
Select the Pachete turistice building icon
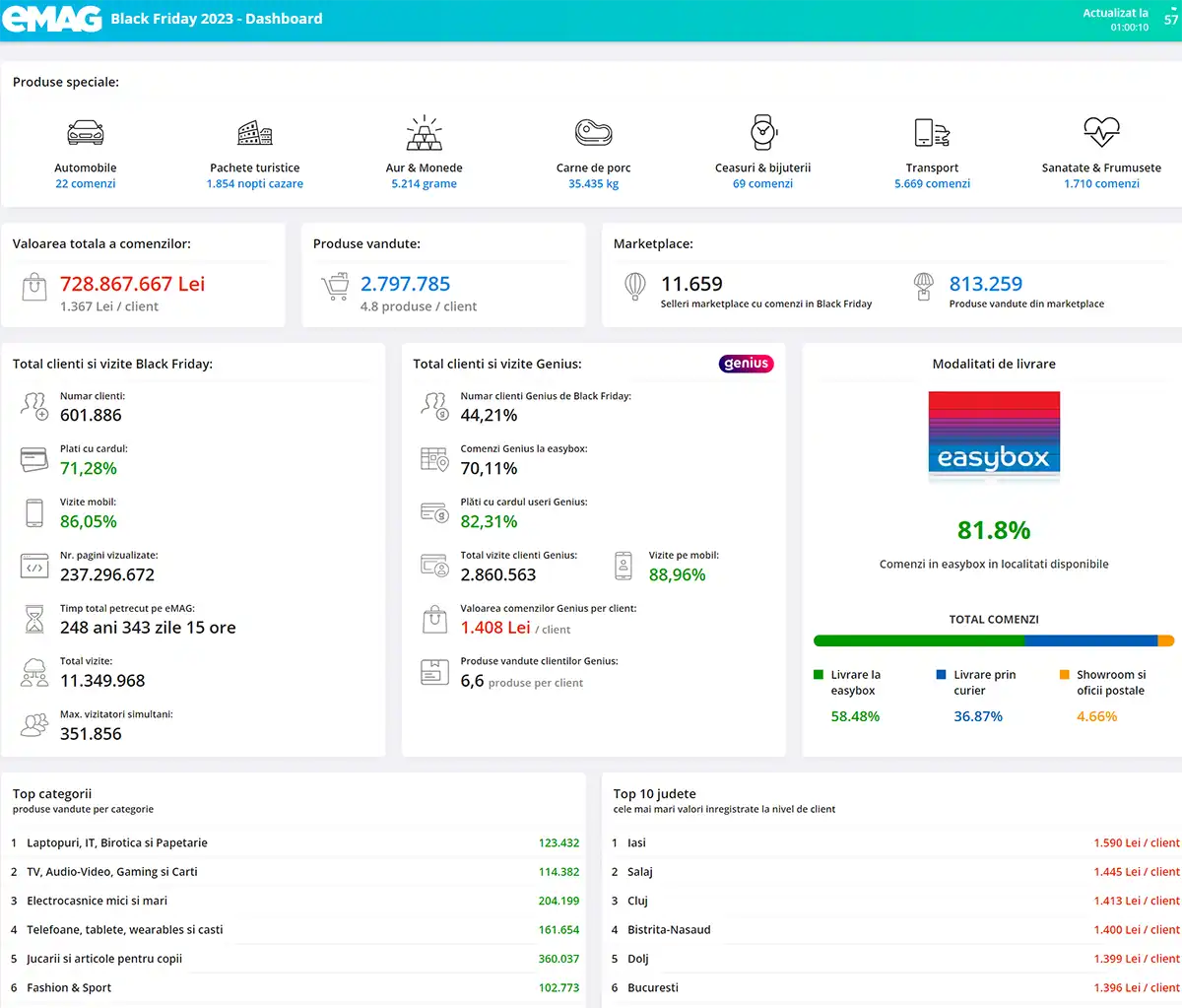tap(255, 132)
